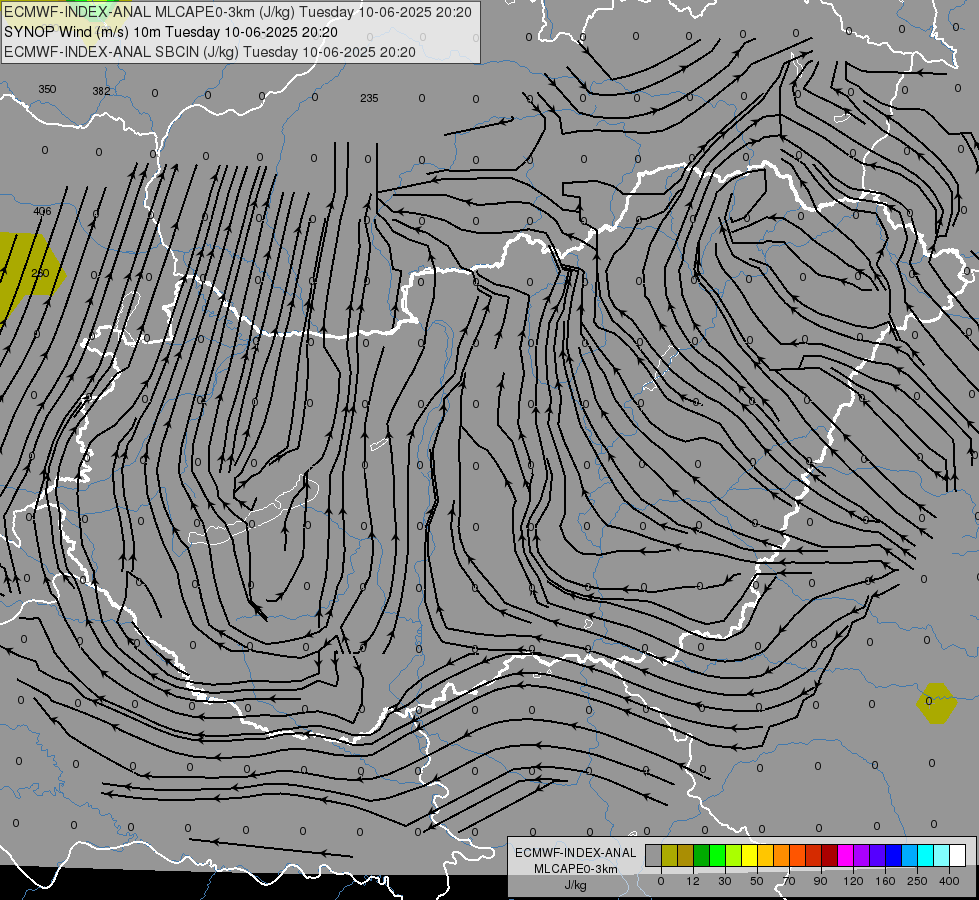Click the olive hexagon labeled 0

point(937,703)
